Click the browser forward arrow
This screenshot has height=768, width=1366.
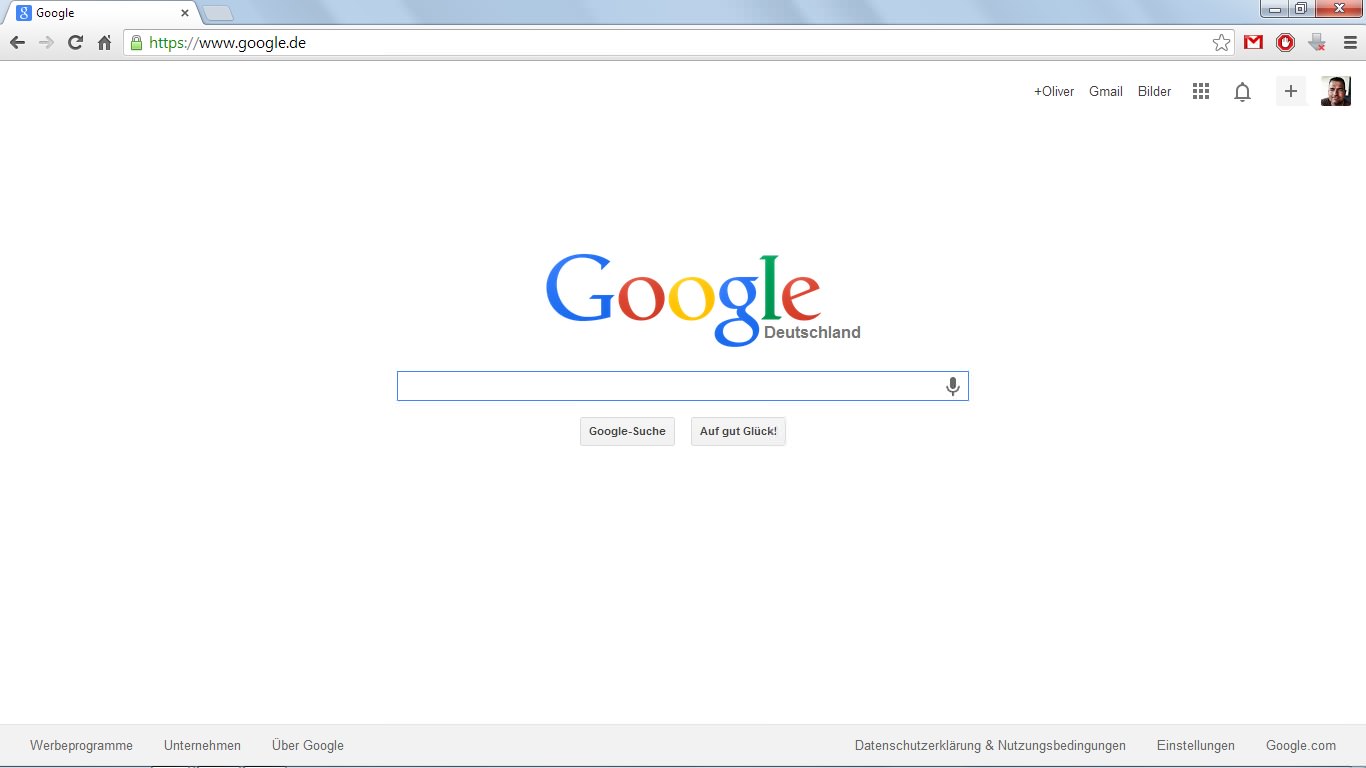tap(46, 43)
